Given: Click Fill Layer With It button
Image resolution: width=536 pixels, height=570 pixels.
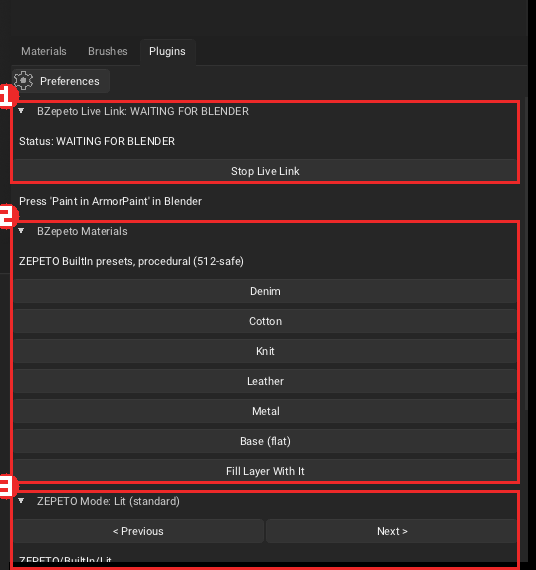Looking at the screenshot, I should [265, 471].
